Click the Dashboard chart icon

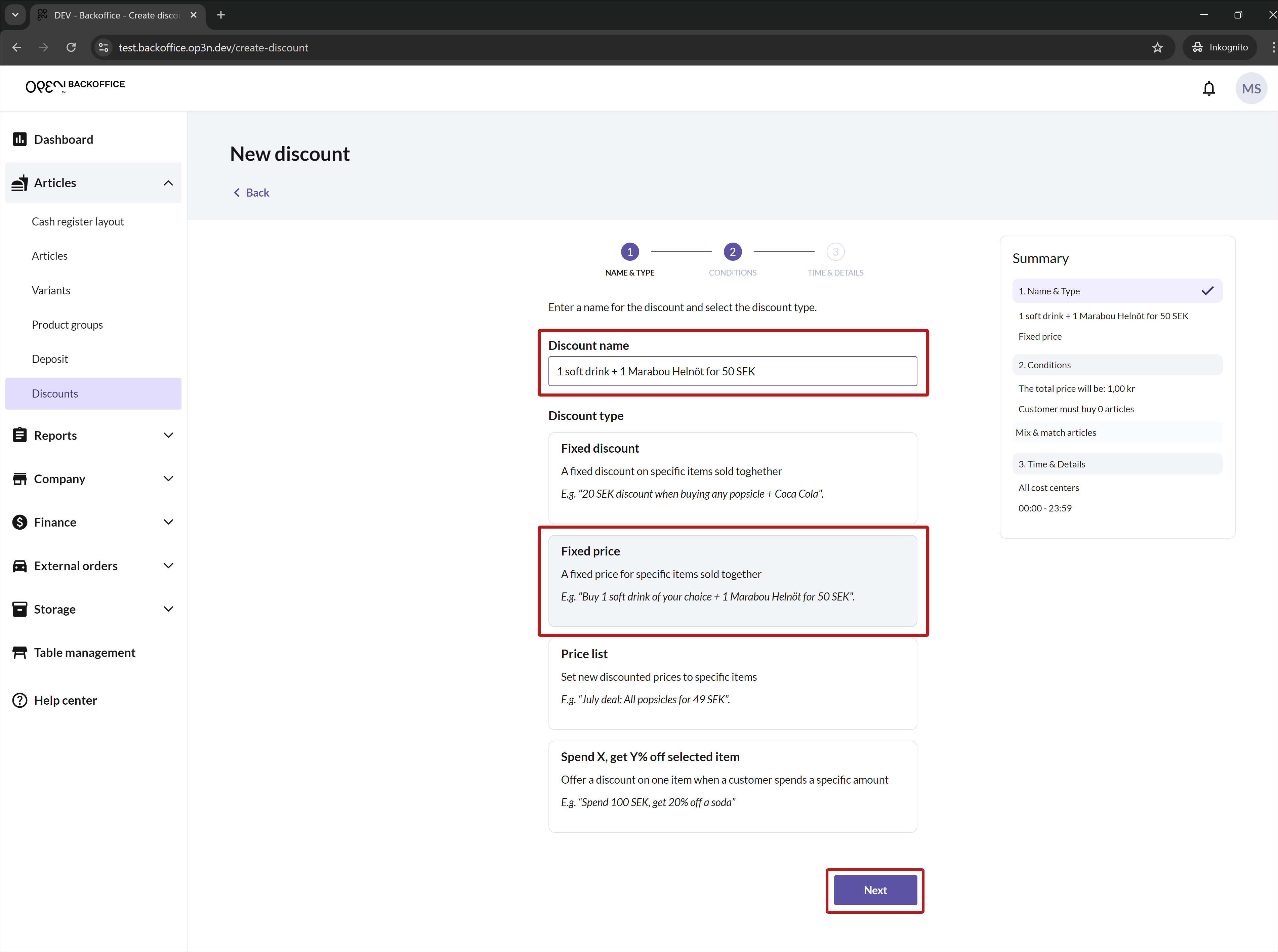click(x=19, y=139)
